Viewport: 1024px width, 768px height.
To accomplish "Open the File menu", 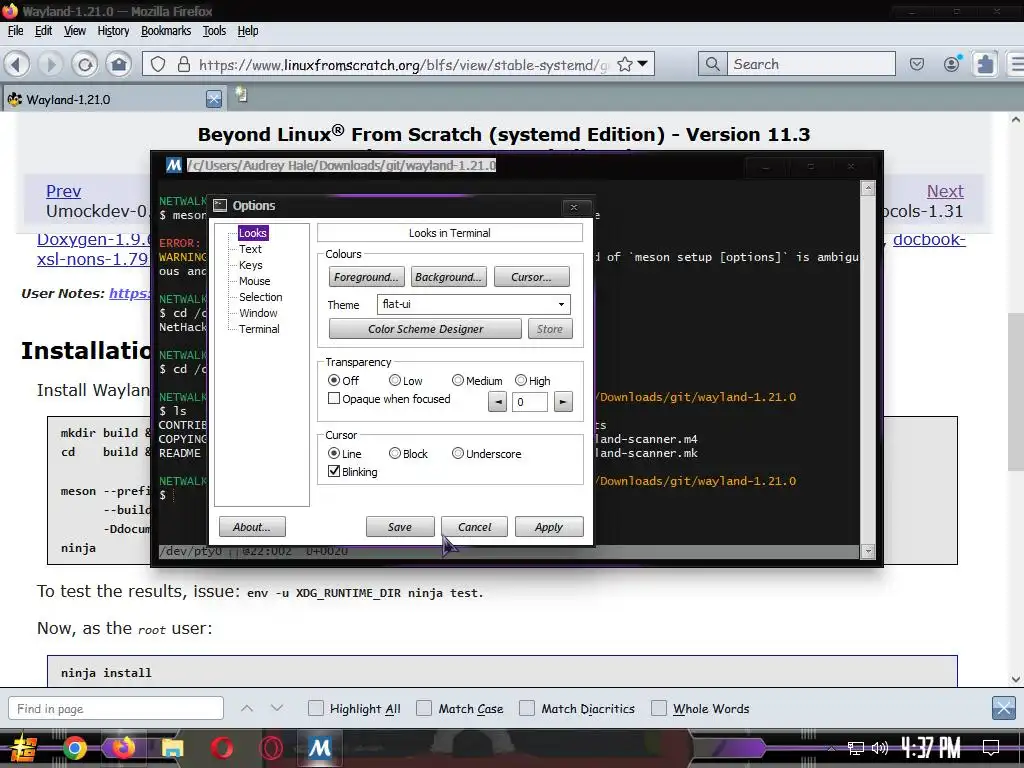I will tap(15, 31).
